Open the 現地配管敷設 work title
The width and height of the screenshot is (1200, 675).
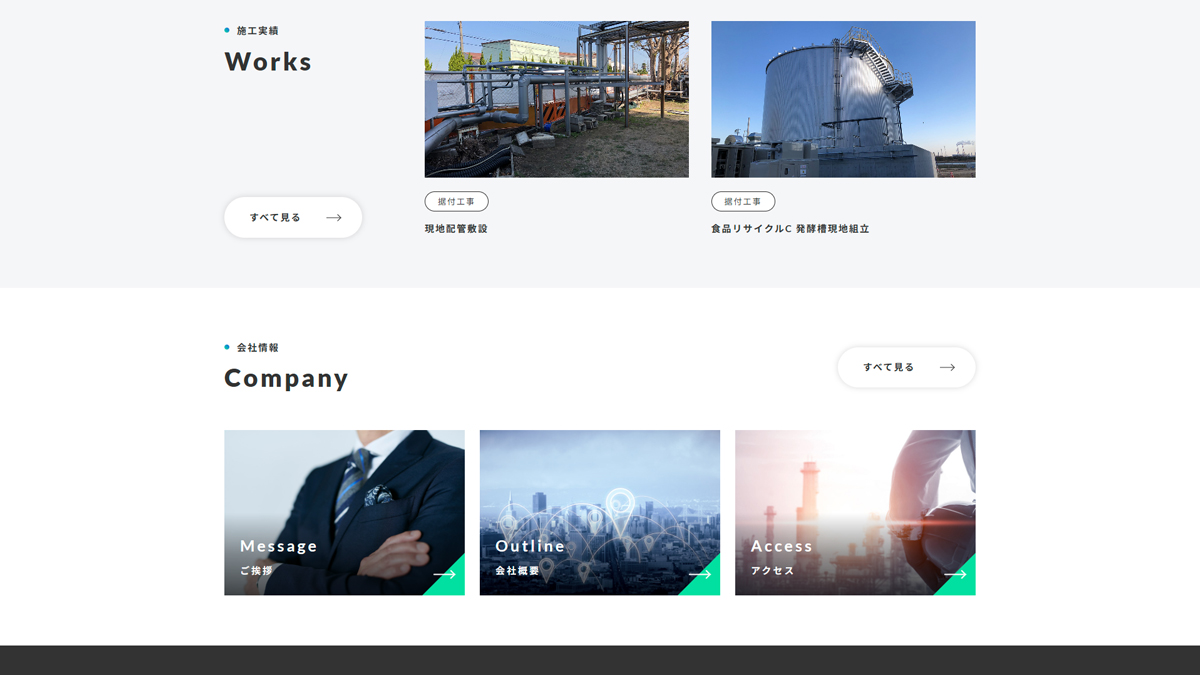[456, 229]
